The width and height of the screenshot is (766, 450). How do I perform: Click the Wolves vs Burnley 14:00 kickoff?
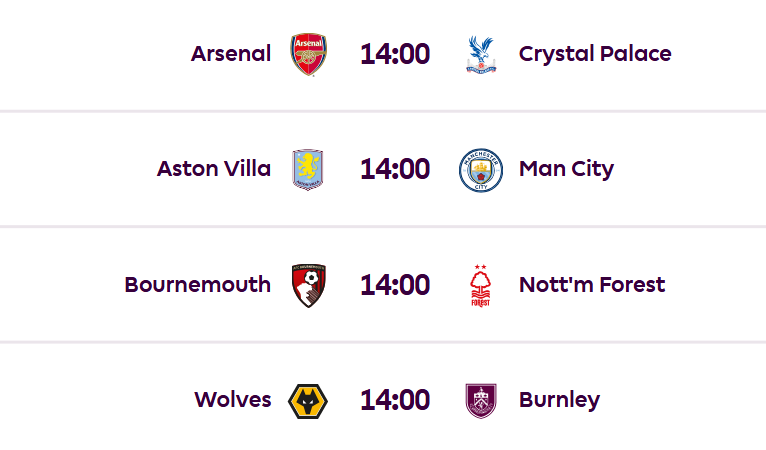(x=395, y=400)
